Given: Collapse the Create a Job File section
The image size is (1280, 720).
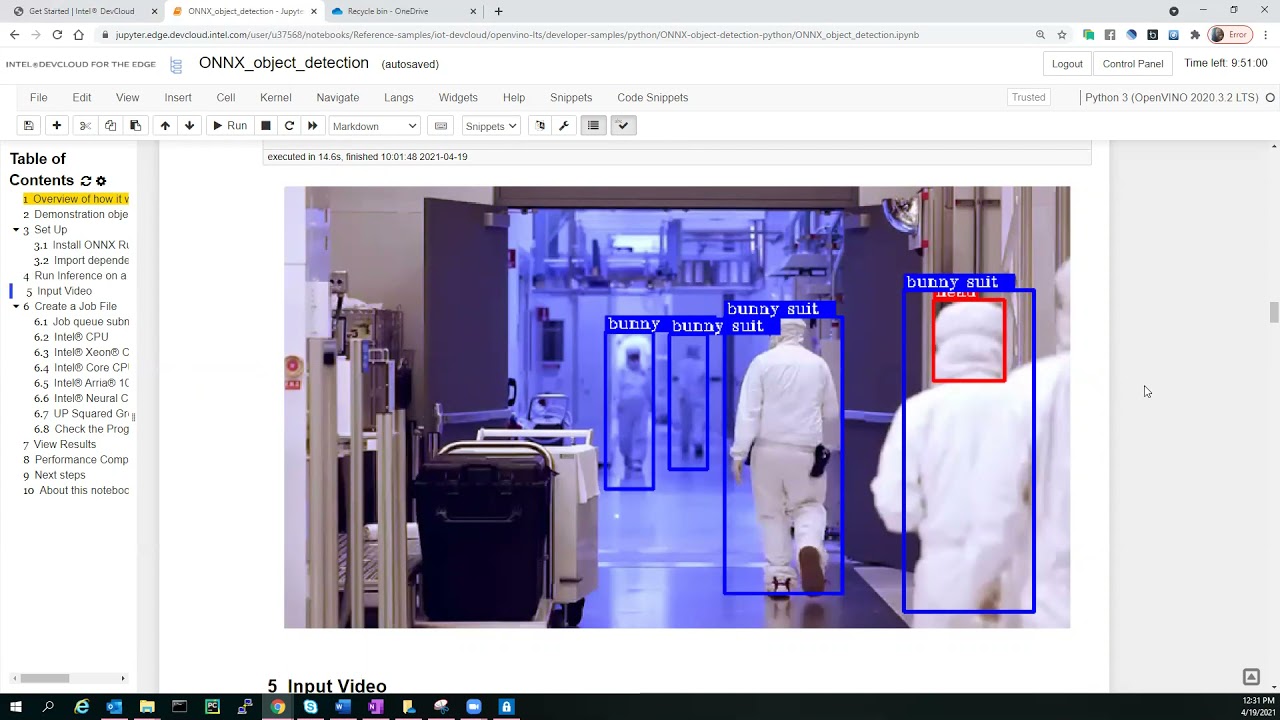Looking at the screenshot, I should coord(16,307).
